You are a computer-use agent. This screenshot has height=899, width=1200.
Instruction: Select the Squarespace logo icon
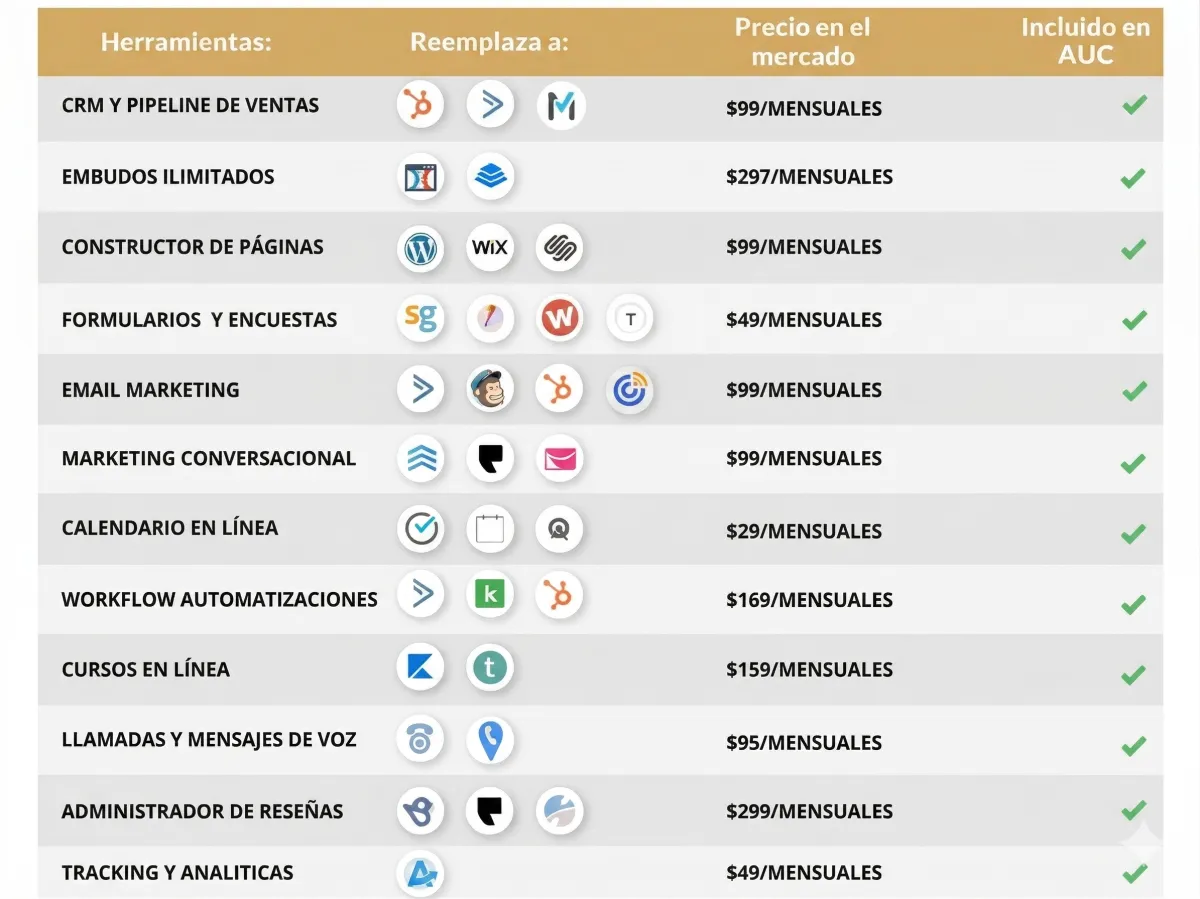point(559,248)
